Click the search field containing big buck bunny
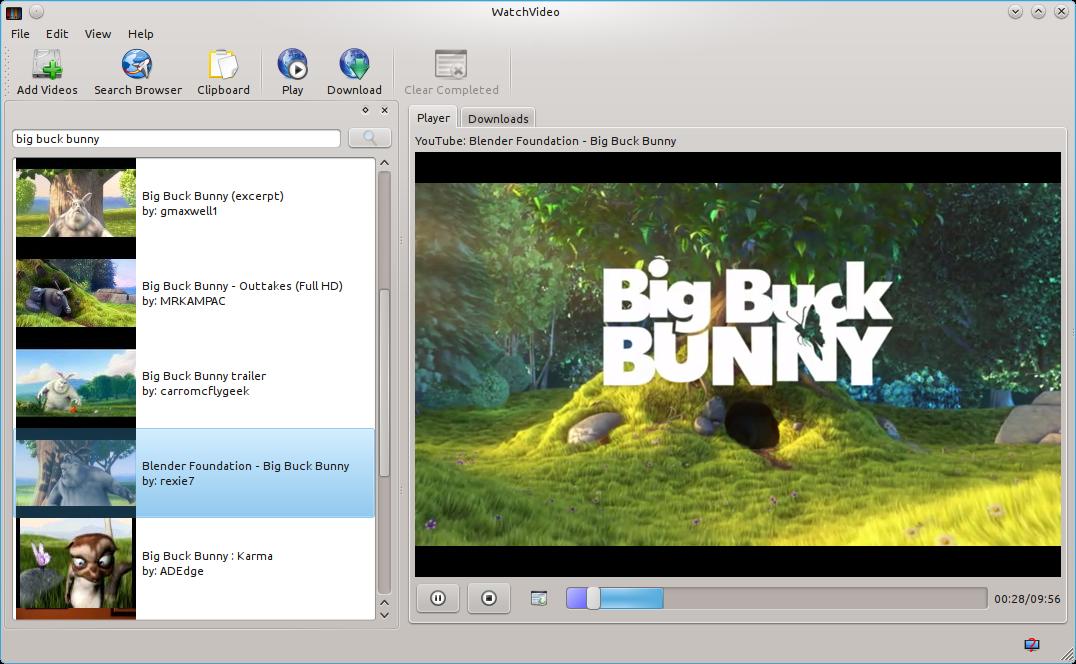1076x664 pixels. [176, 139]
